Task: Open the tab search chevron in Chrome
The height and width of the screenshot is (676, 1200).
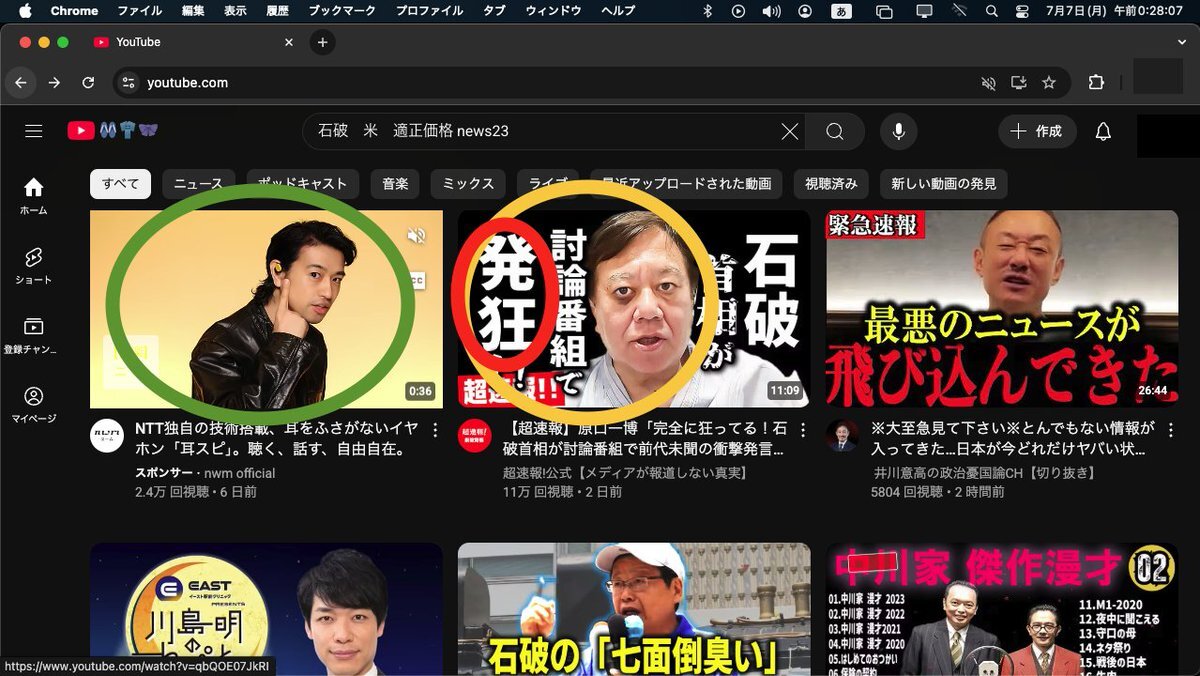Action: [x=1181, y=42]
